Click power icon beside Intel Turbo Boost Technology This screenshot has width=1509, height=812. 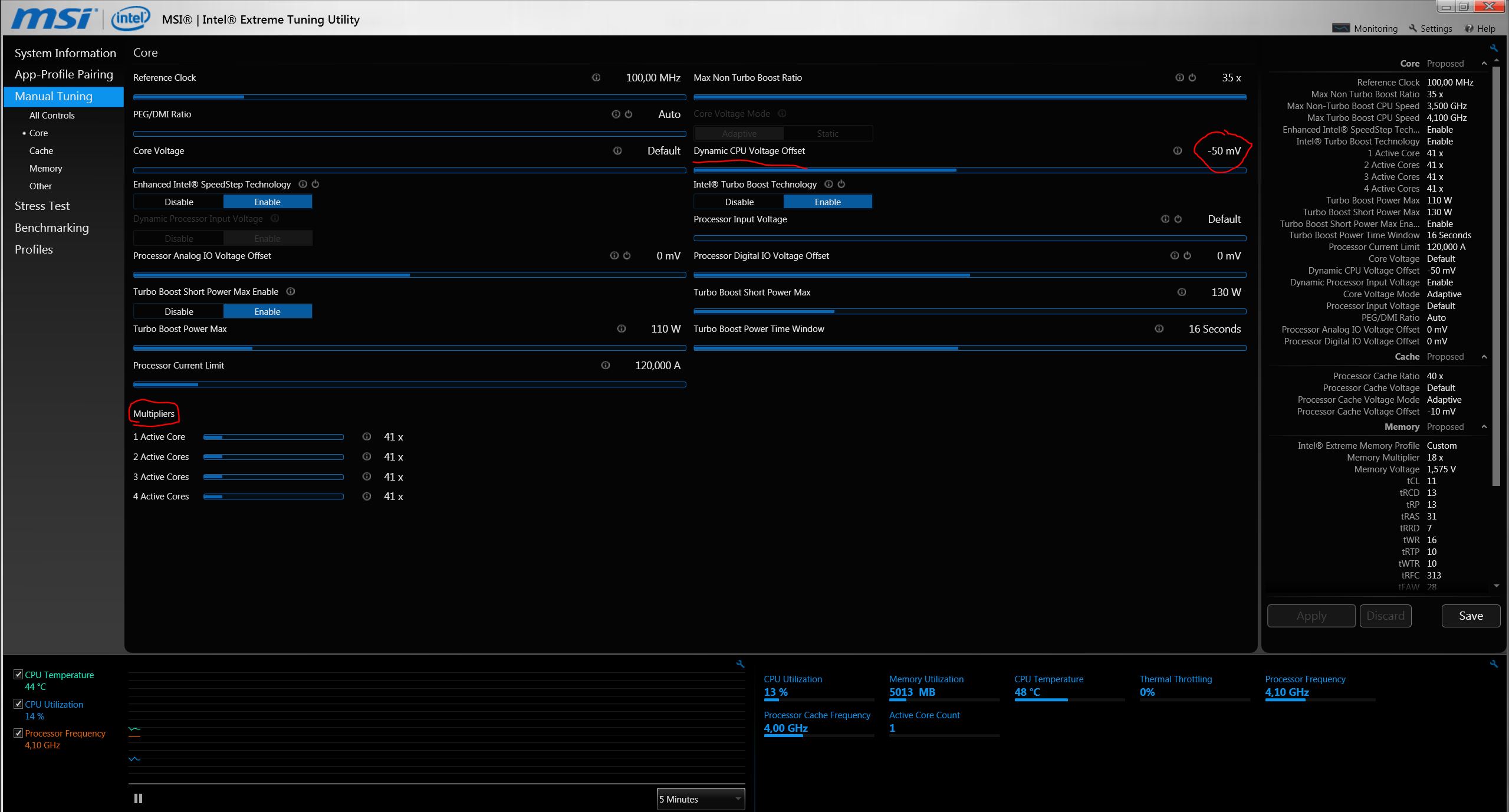(841, 184)
